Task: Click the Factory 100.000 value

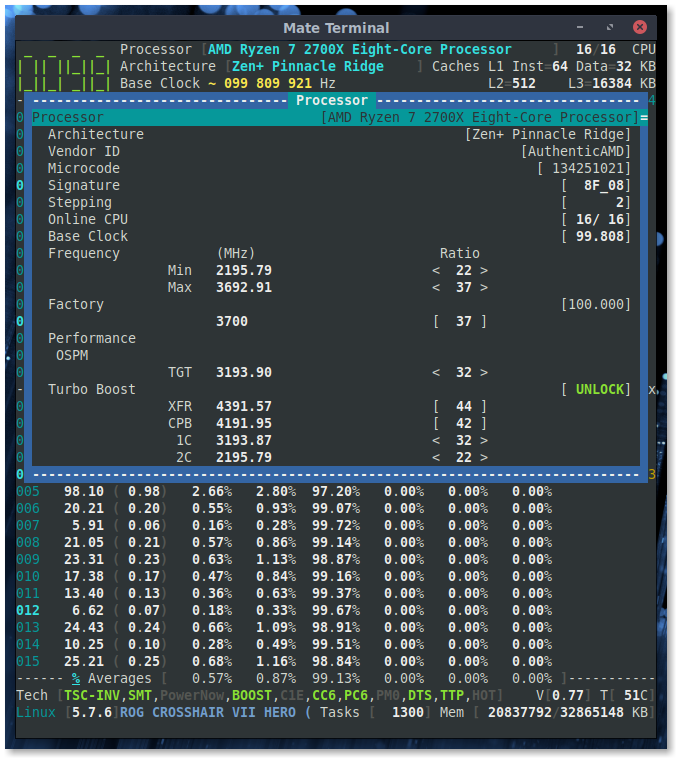Action: [596, 305]
